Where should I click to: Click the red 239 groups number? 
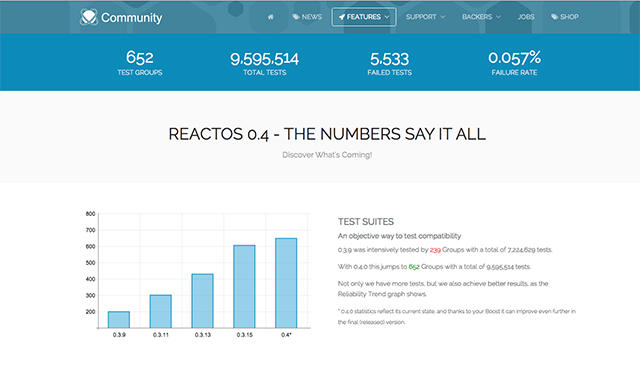[435, 250]
